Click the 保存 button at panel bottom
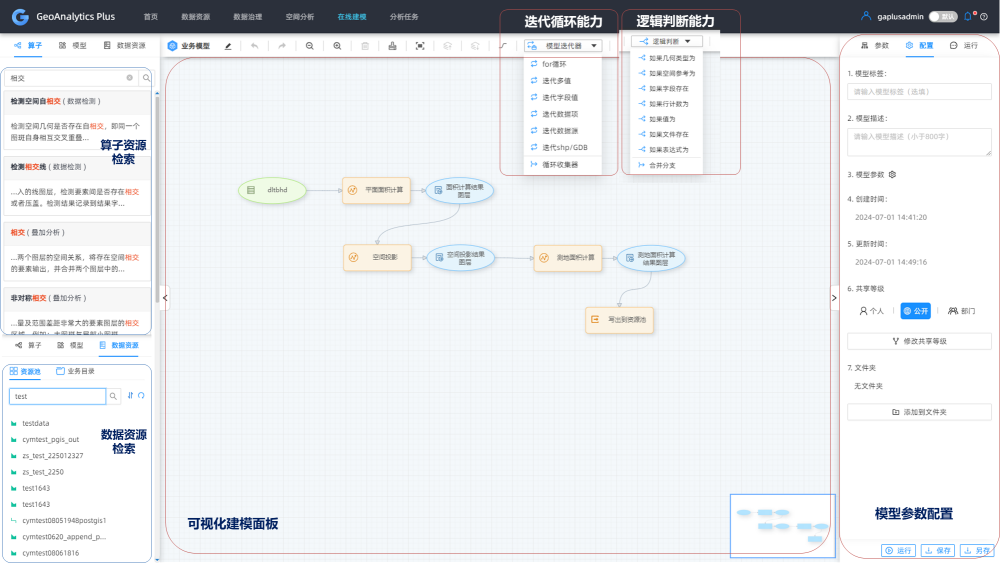 938,550
